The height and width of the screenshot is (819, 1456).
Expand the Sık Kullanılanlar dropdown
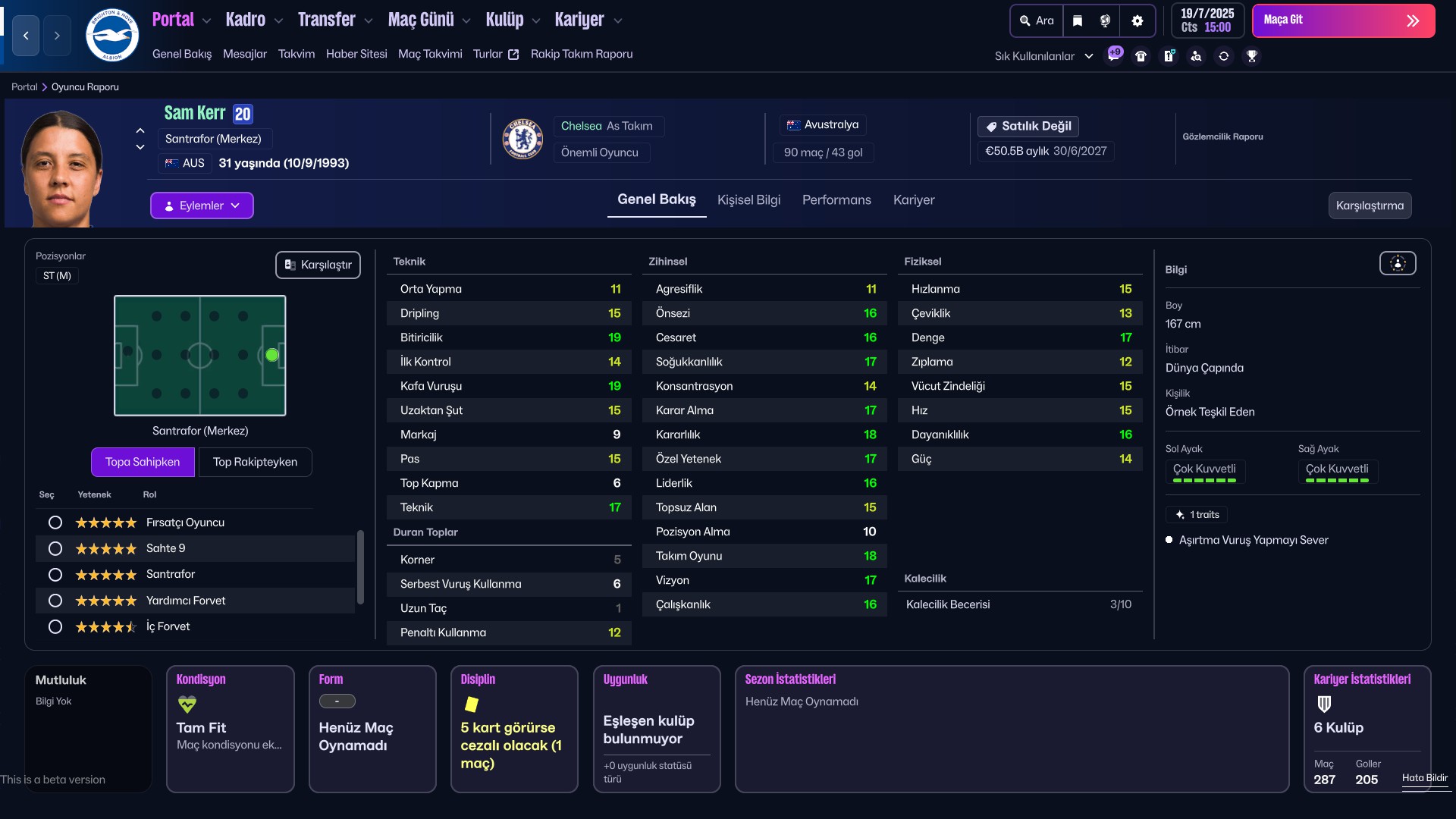1043,55
